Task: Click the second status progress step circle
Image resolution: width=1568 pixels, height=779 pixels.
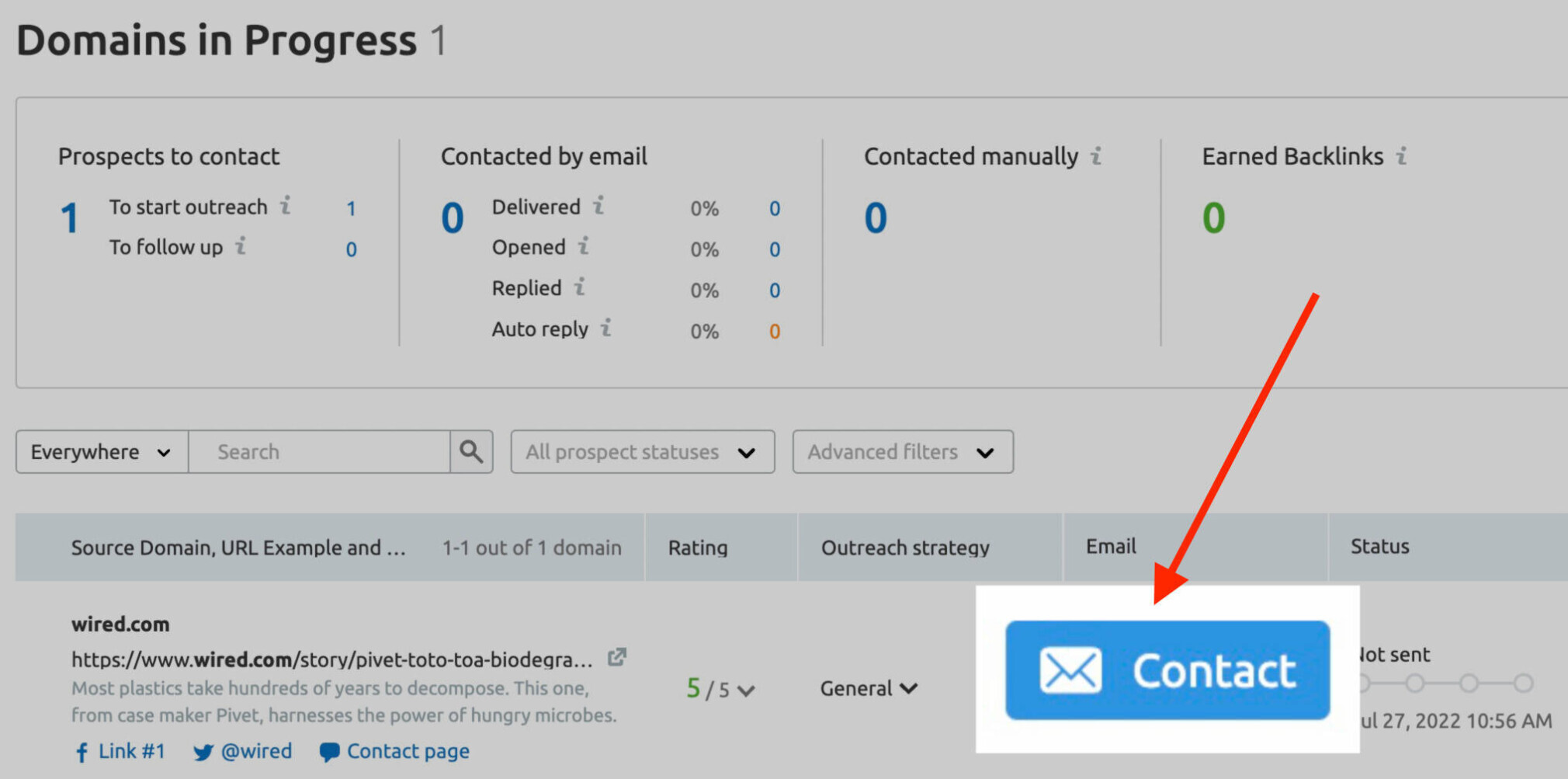Action: [1414, 683]
